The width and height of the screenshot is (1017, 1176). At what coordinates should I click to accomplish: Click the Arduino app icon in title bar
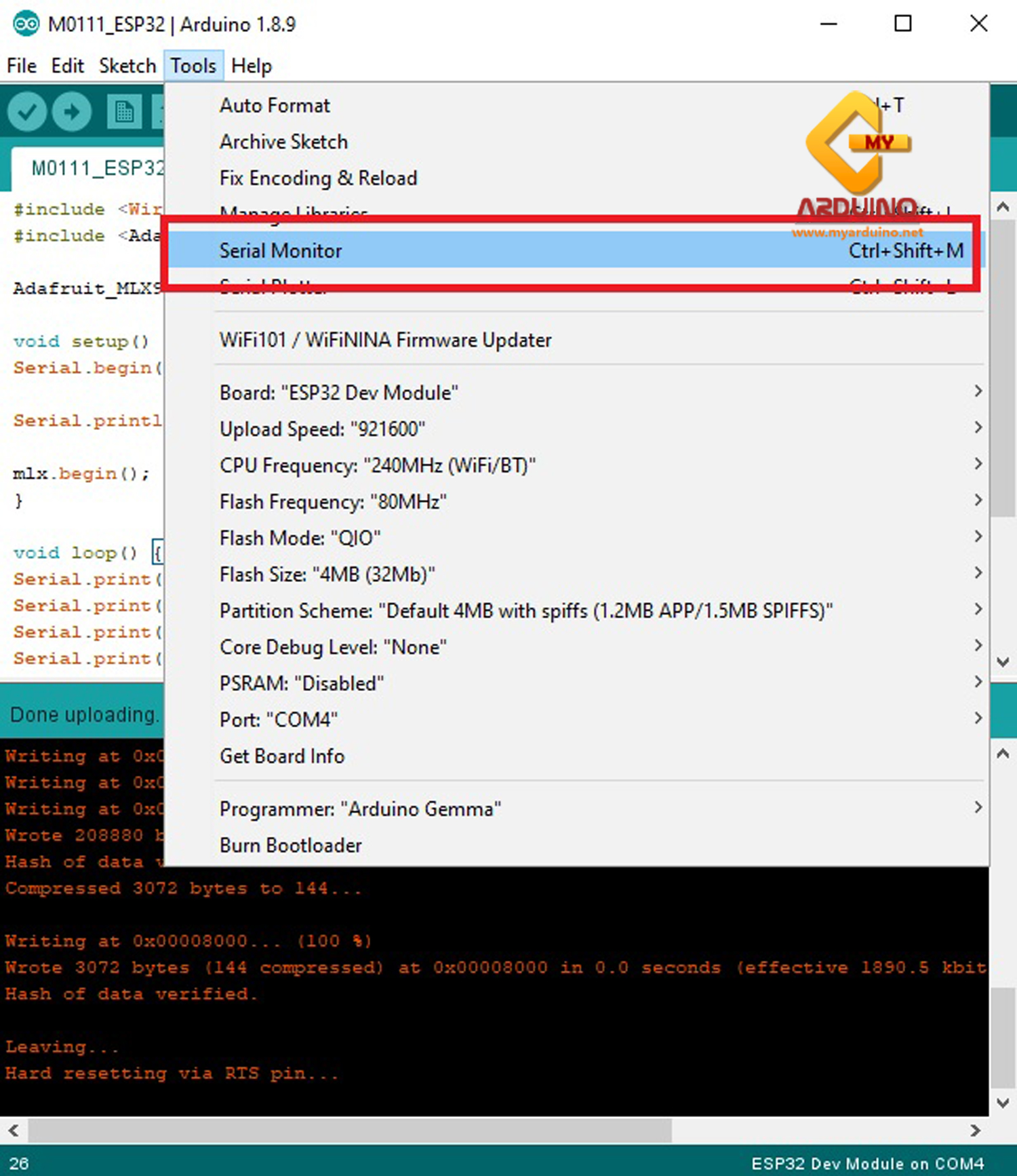point(26,24)
